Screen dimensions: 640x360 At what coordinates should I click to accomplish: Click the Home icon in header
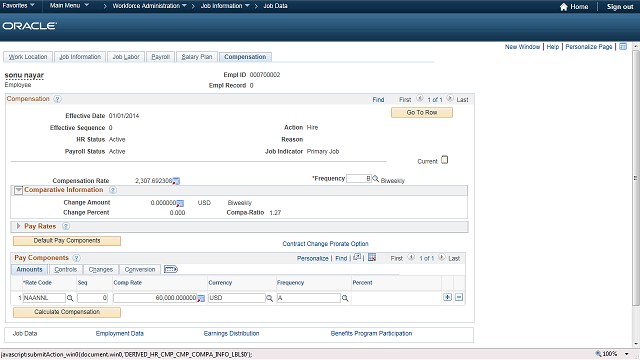click(563, 7)
